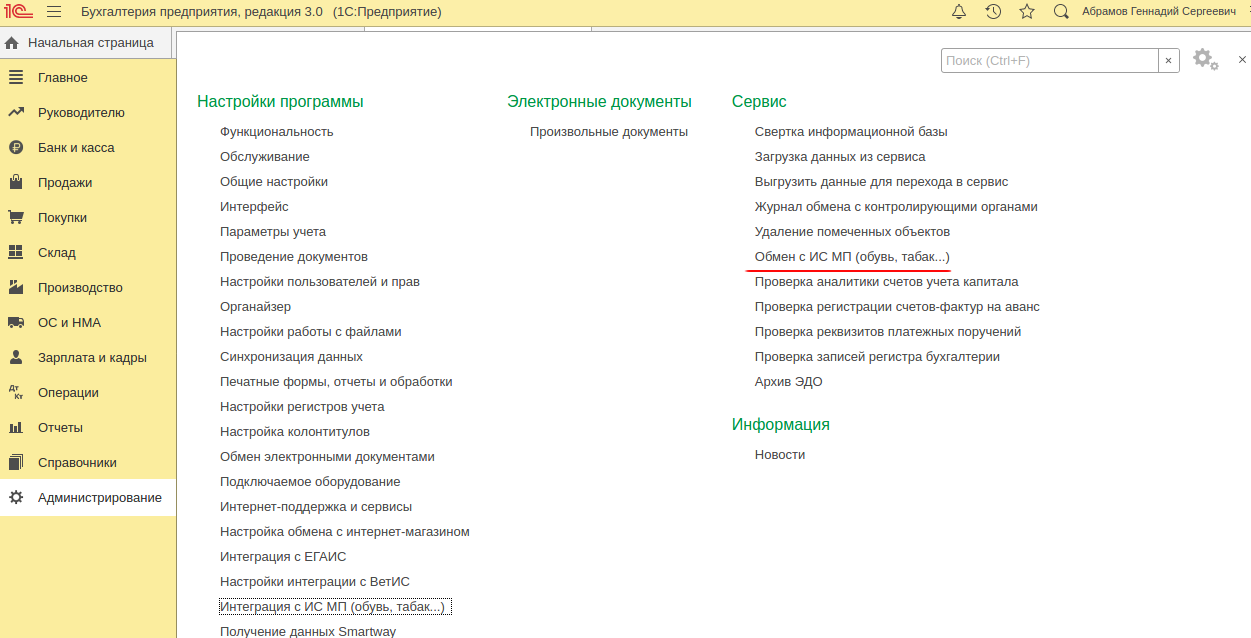Screen dimensions: 1251x638
Task: Open the Функциональность settings
Action: tap(277, 131)
